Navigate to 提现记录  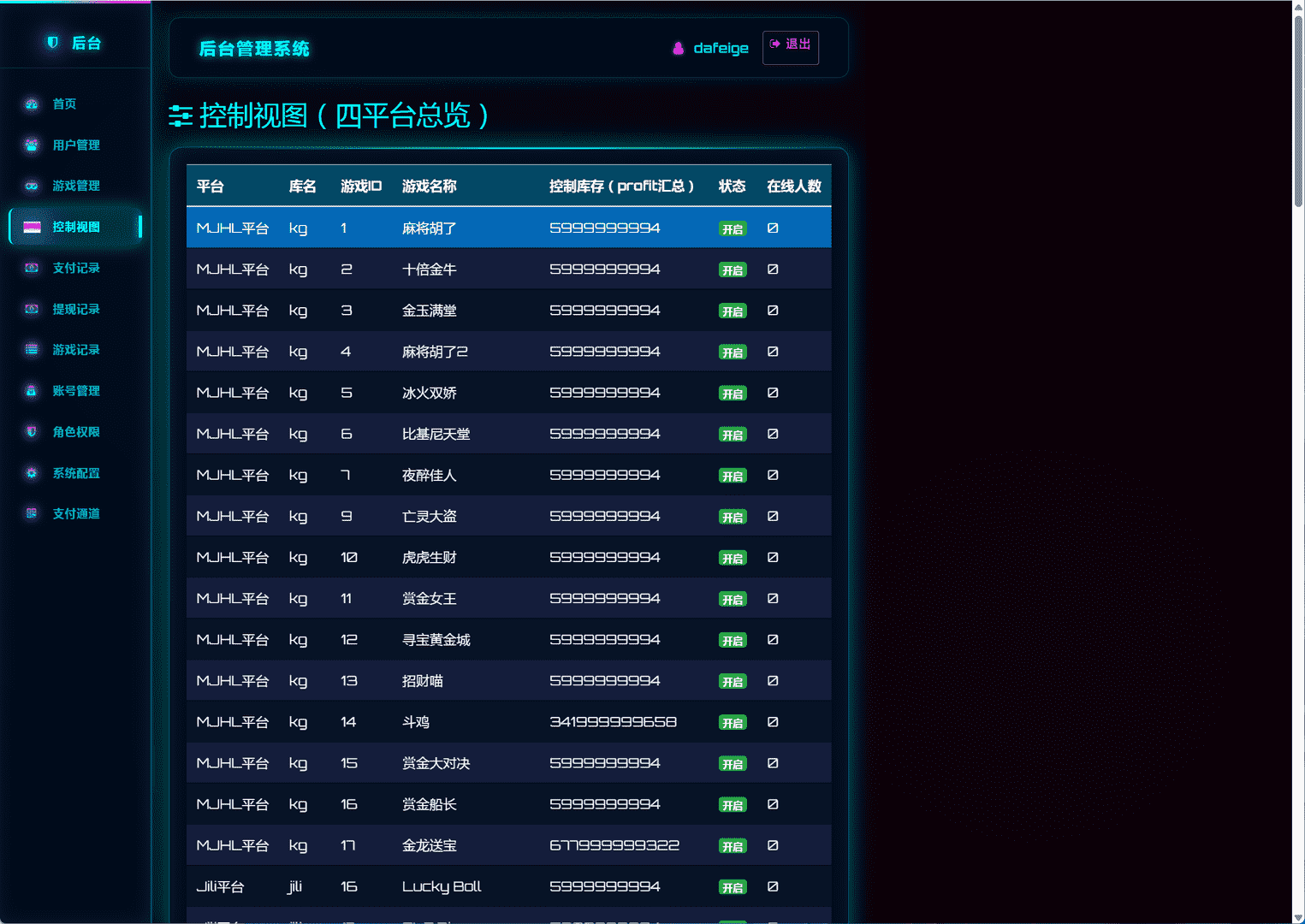click(75, 309)
